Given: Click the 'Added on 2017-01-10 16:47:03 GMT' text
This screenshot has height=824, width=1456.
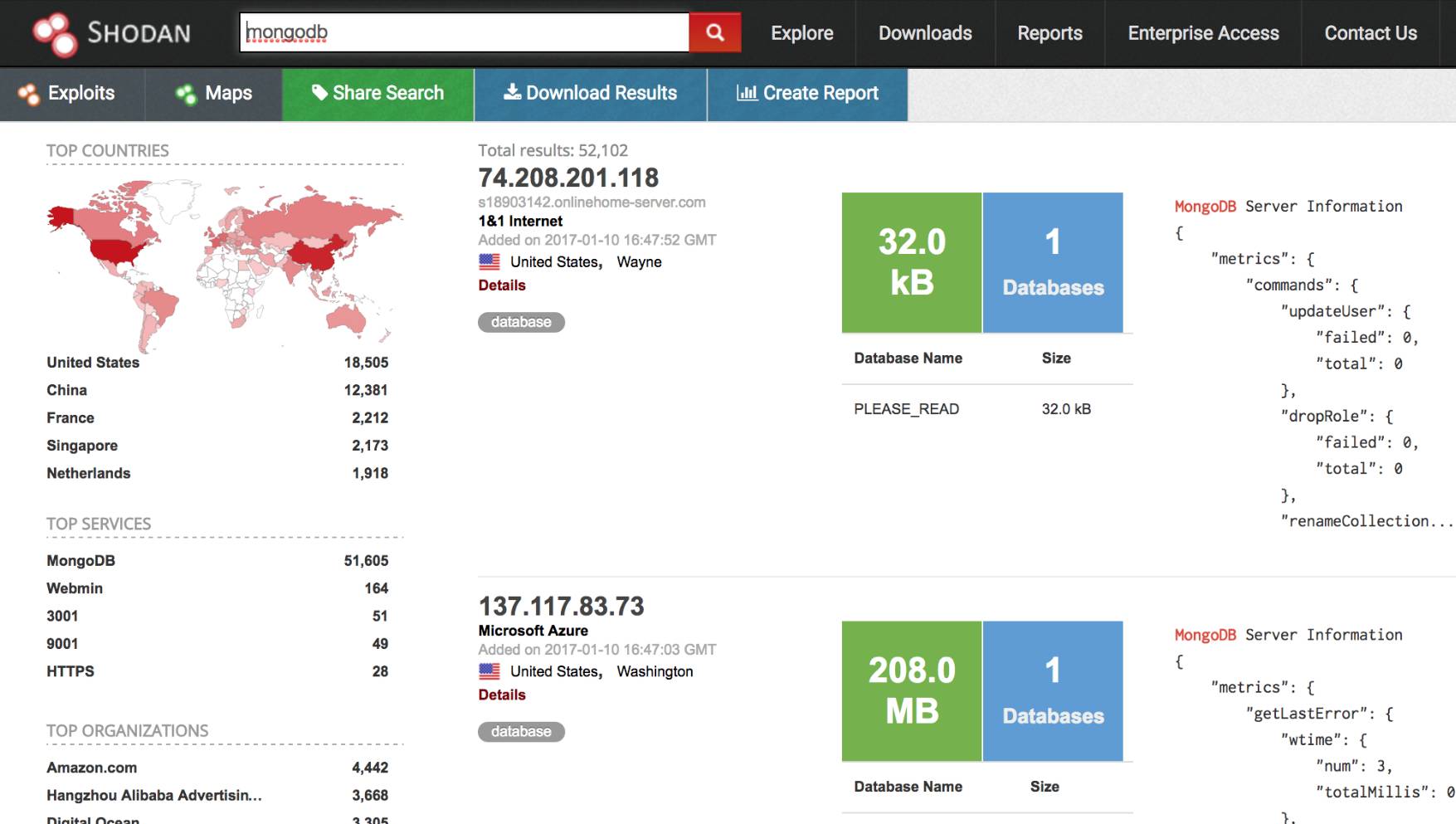Looking at the screenshot, I should [597, 650].
